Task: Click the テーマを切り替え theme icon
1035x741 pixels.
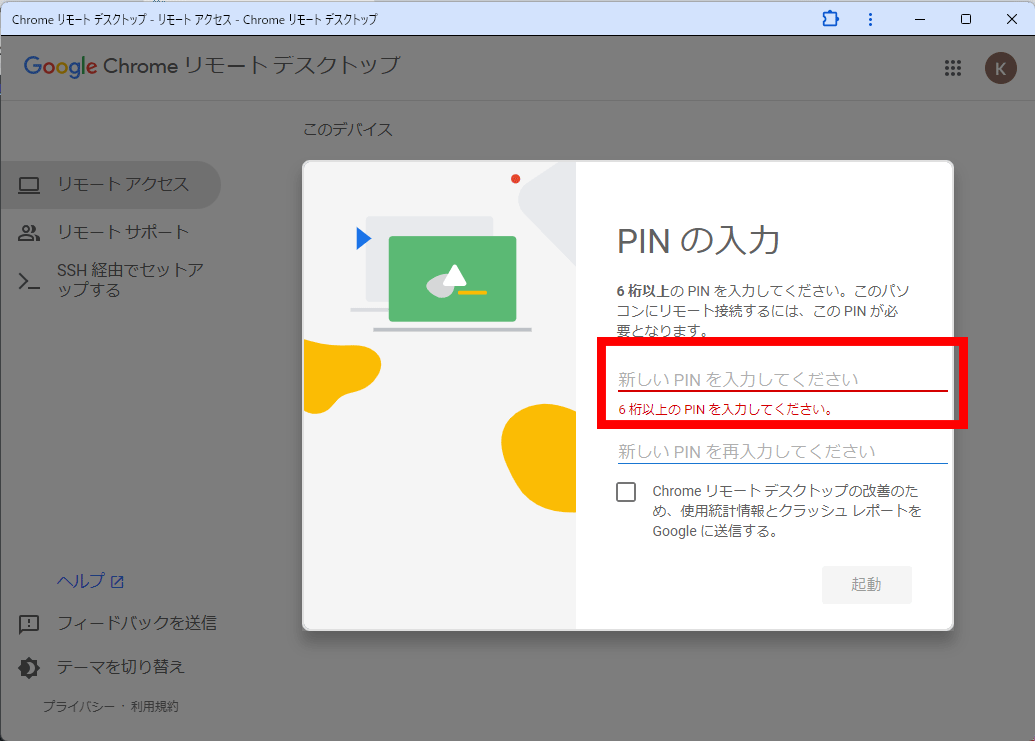Action: tap(28, 666)
